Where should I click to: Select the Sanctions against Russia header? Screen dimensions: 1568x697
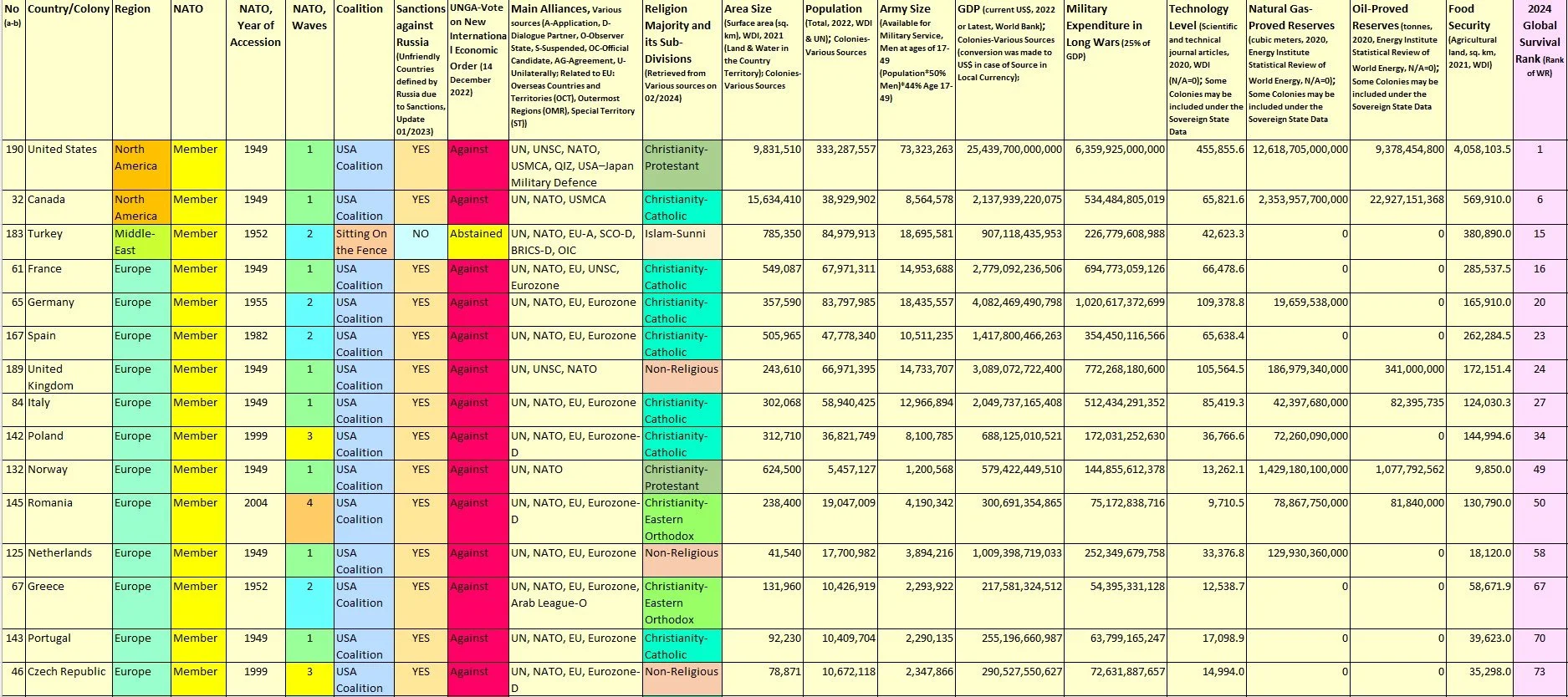[421, 70]
